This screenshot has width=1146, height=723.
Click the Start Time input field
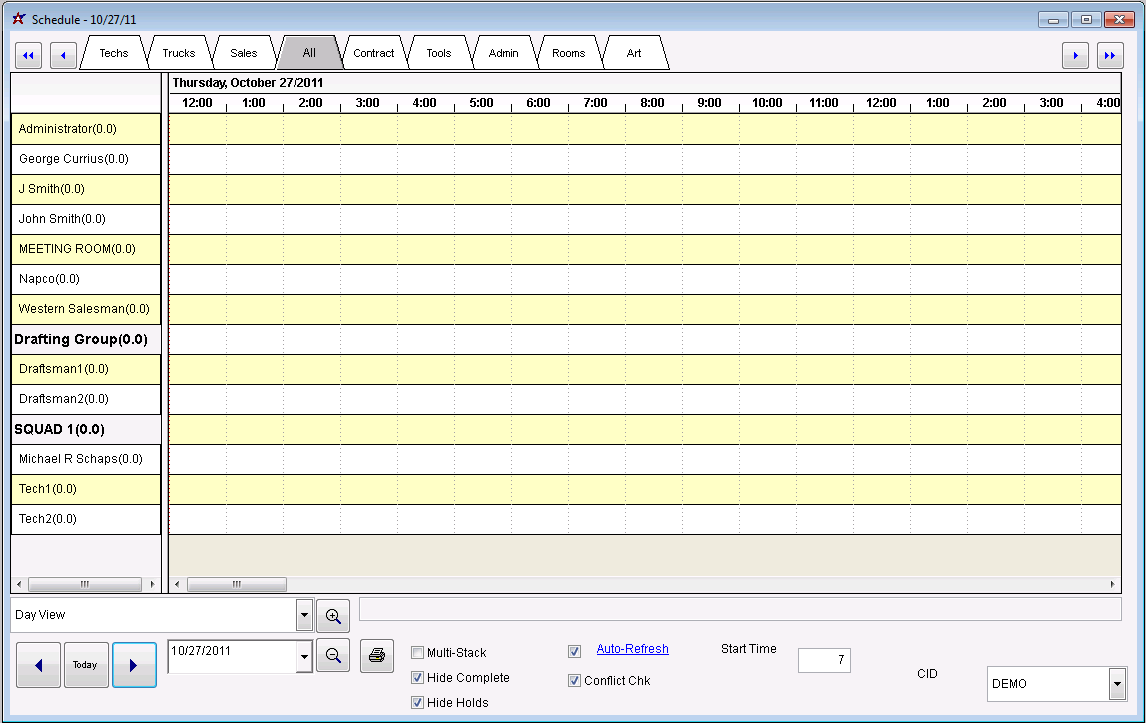click(x=824, y=660)
